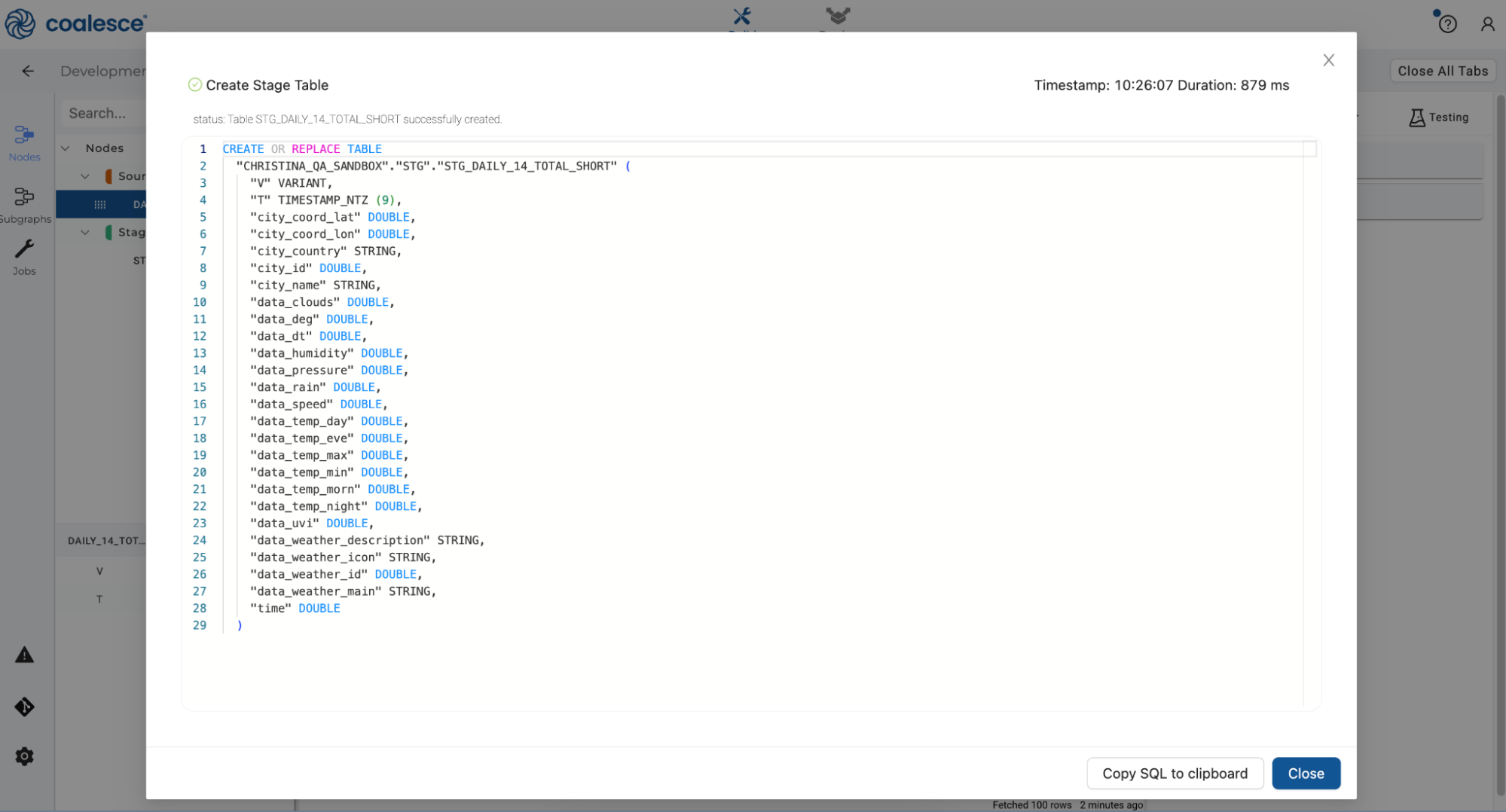Image resolution: width=1506 pixels, height=812 pixels.
Task: Go back using the left arrow
Action: [28, 71]
